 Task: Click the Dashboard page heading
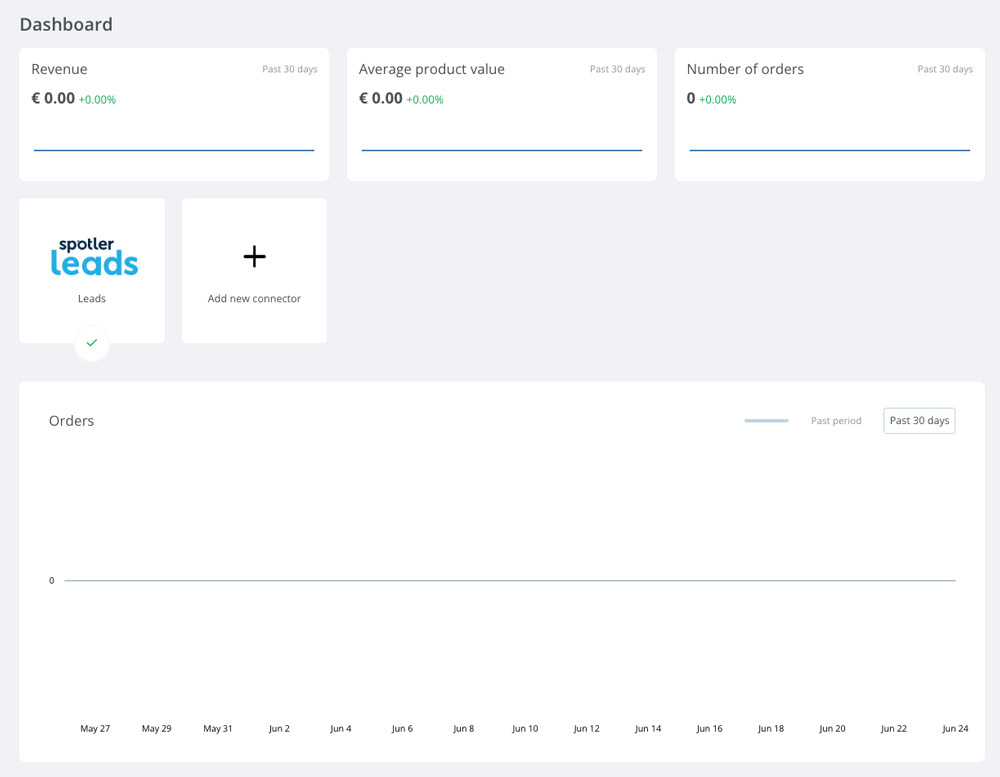click(66, 24)
